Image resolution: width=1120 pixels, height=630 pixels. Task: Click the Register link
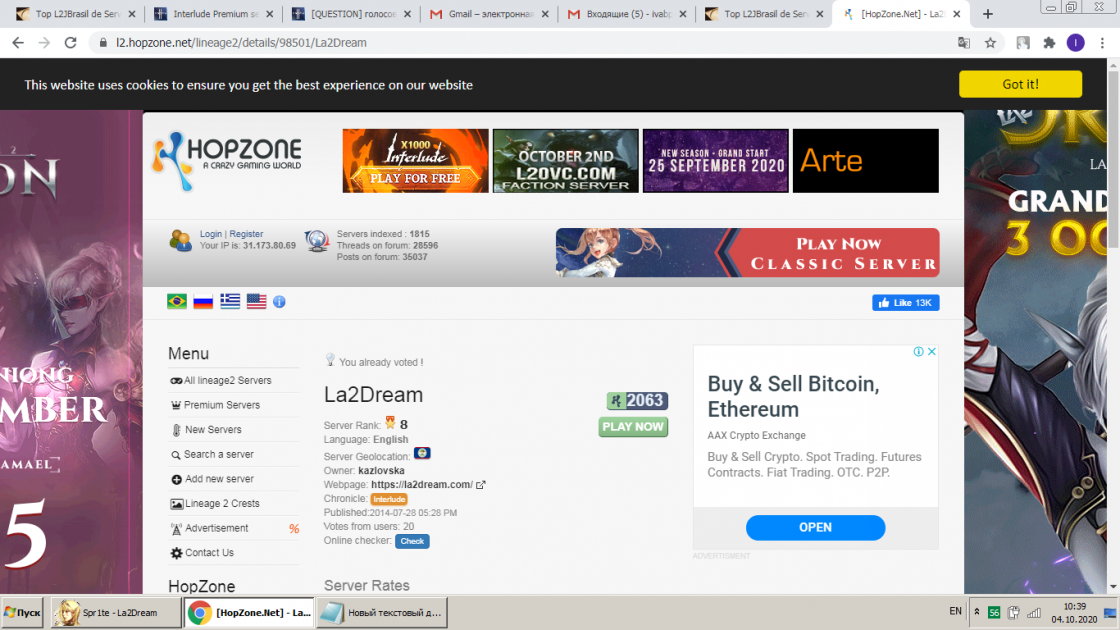click(246, 234)
